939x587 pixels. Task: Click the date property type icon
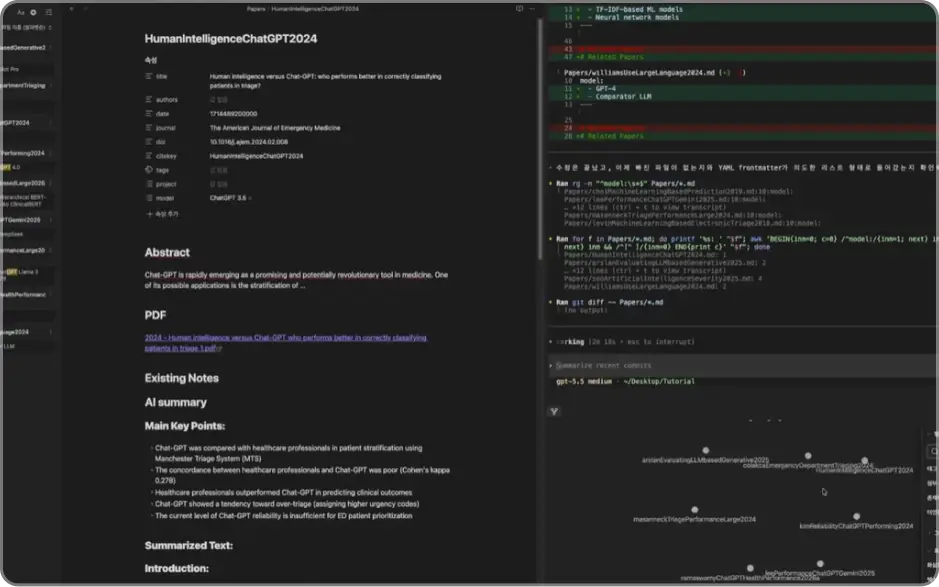tap(149, 114)
